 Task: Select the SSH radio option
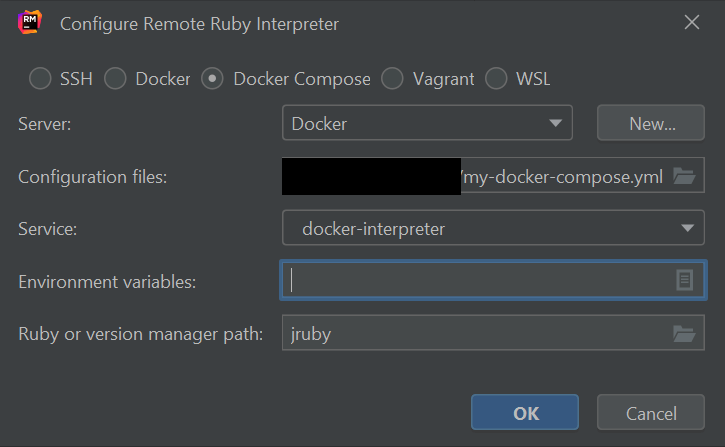[x=40, y=78]
